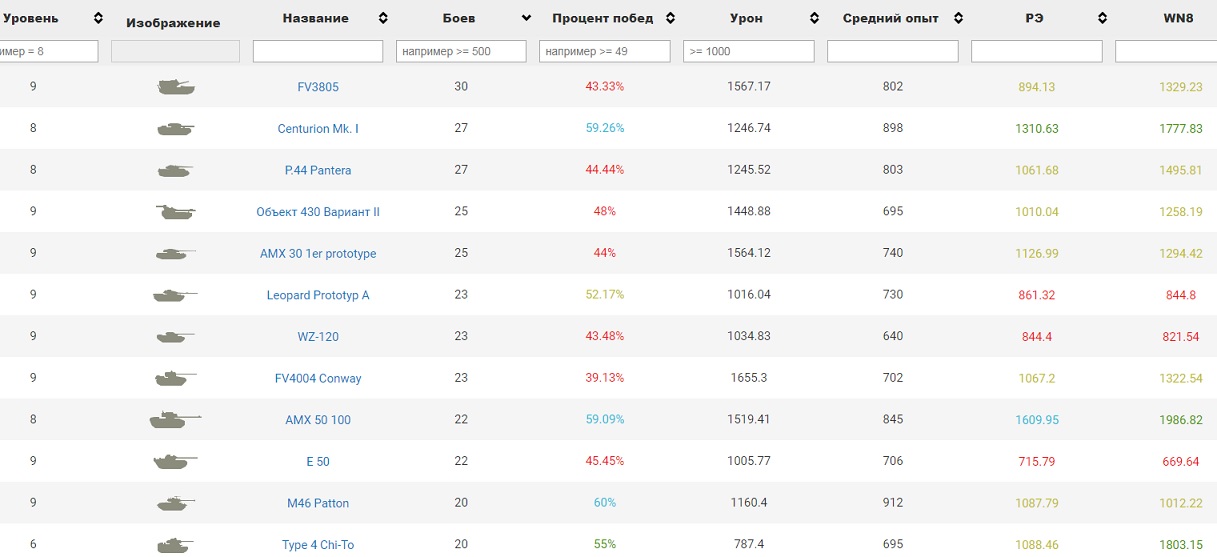Sort by Название using its sort arrows

pos(383,18)
